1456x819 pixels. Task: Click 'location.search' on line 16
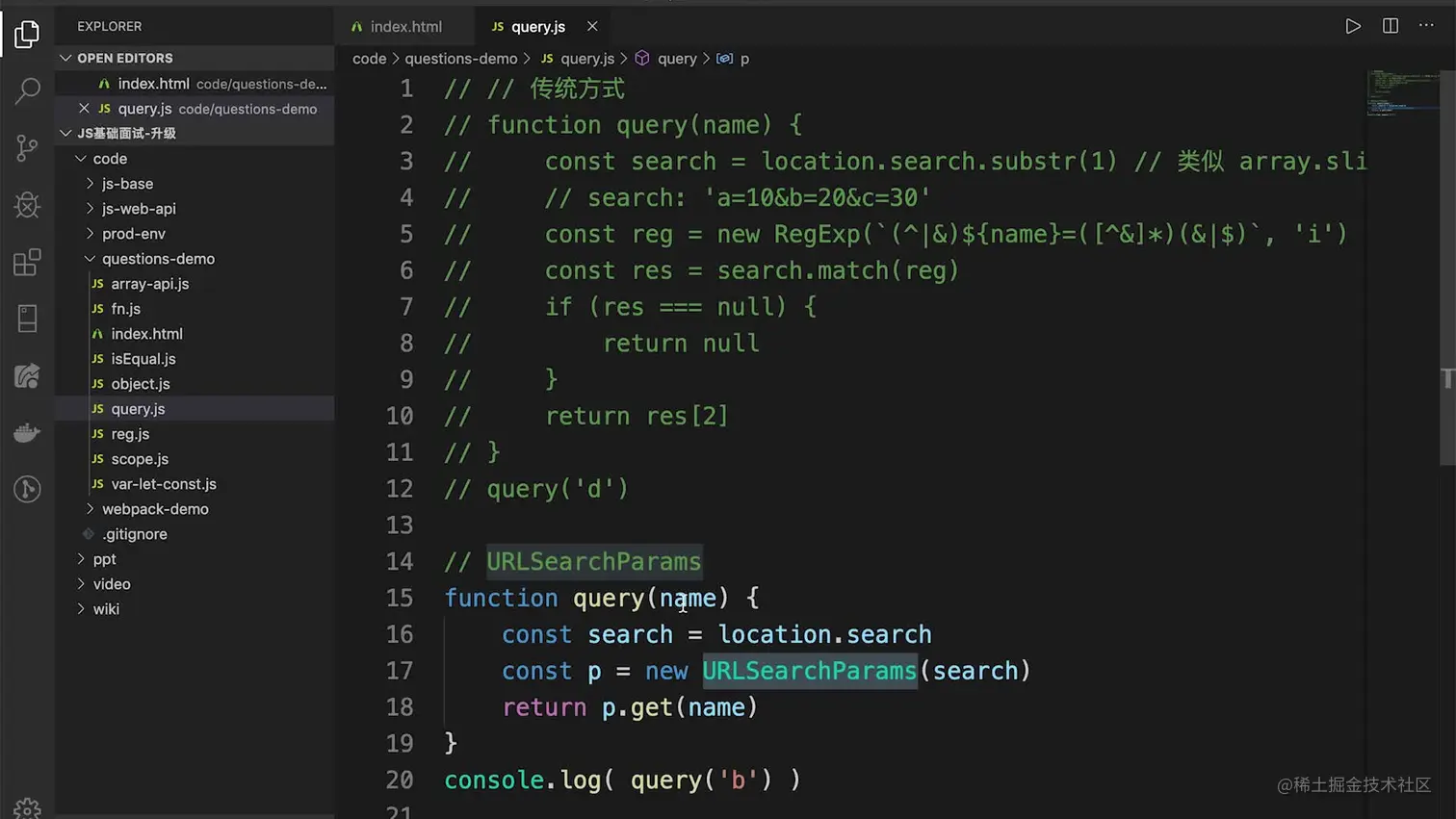[825, 634]
